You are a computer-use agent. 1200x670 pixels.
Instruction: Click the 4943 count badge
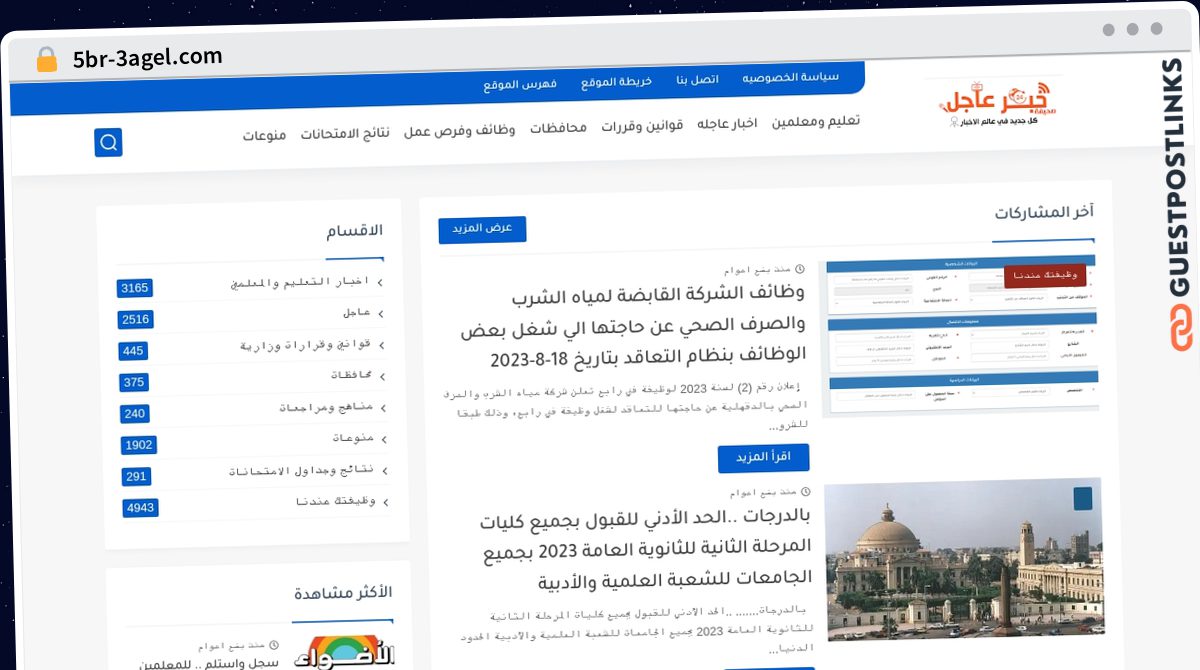click(x=141, y=508)
